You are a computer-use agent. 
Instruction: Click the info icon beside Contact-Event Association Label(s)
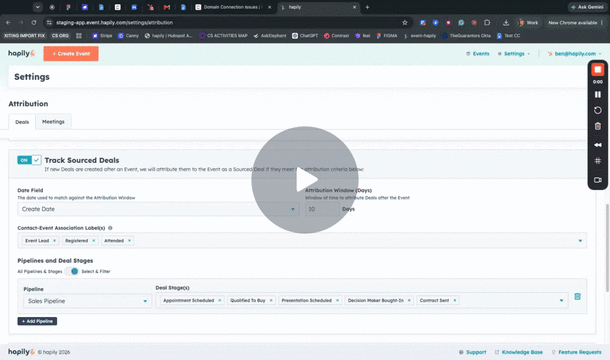110,228
